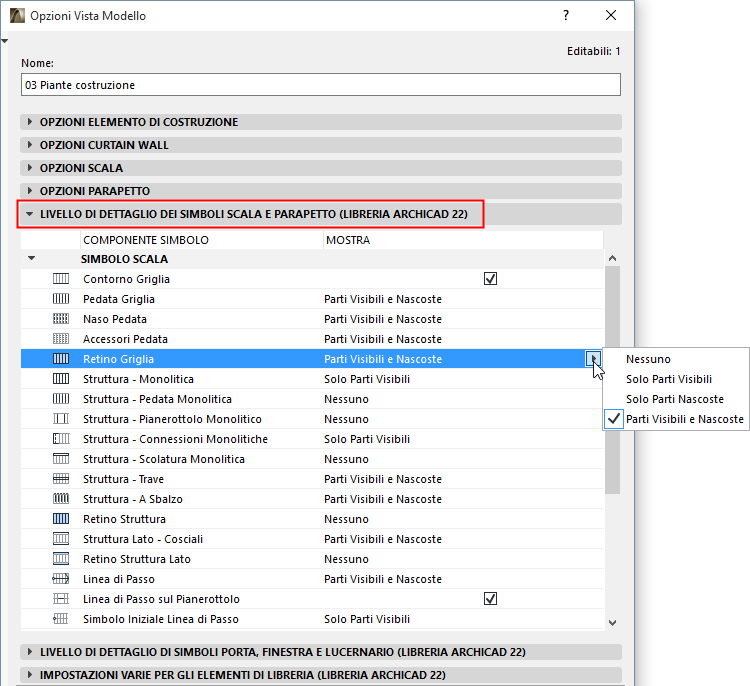
Task: Click Struttura - Scolatura Monolitica's Nessuno value
Action: [x=346, y=459]
